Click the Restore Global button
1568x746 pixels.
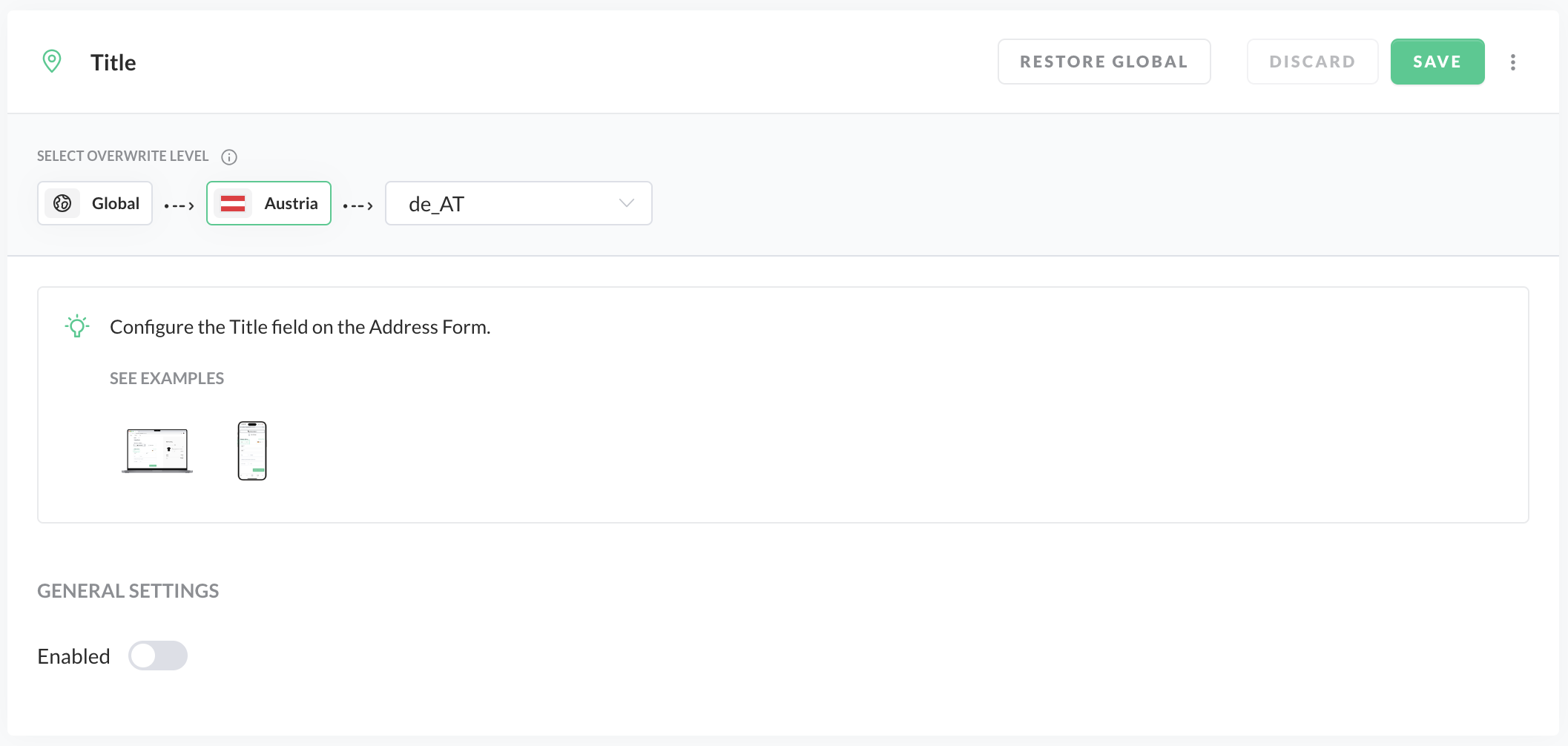(x=1104, y=62)
